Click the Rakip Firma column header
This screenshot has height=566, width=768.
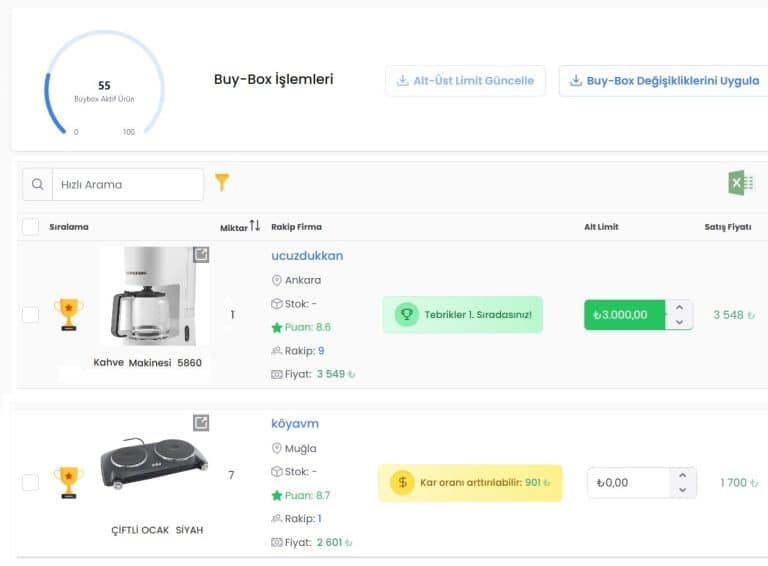click(x=296, y=227)
